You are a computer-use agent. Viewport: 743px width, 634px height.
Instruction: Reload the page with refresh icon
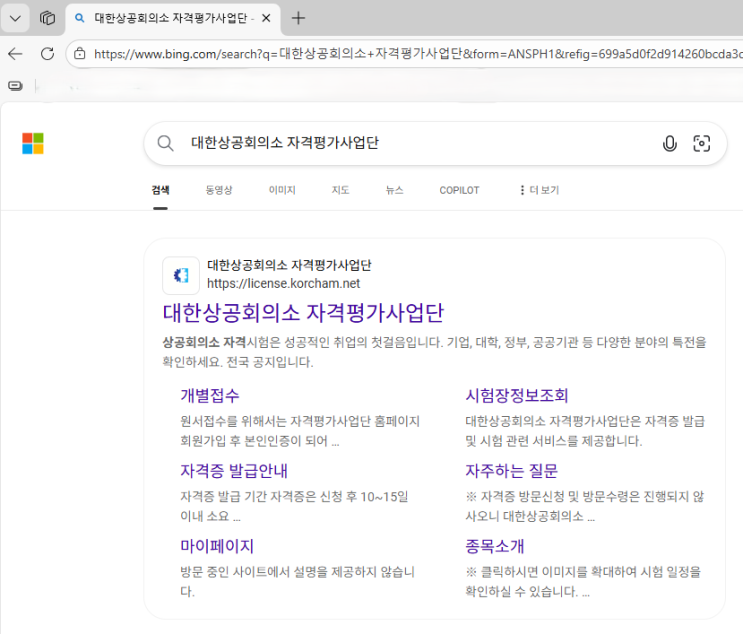47,54
